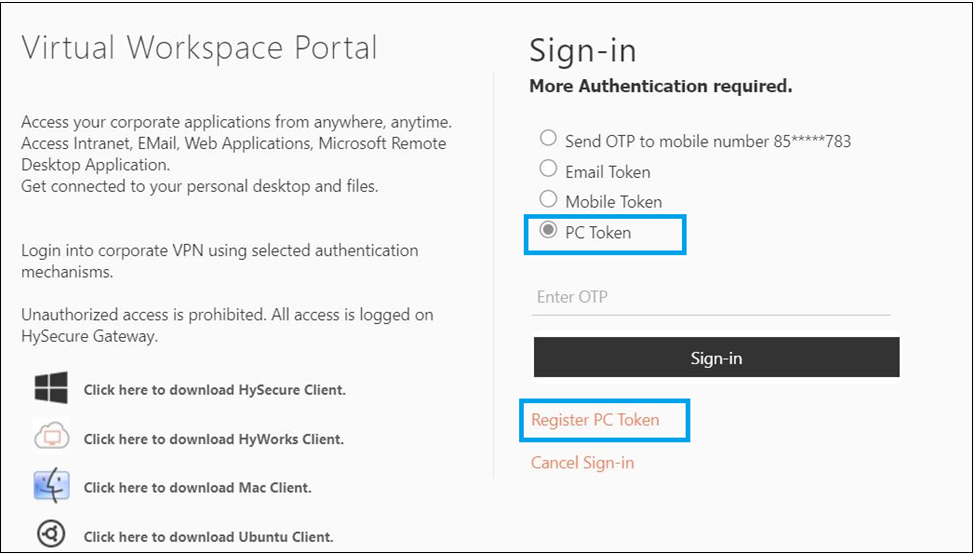This screenshot has width=975, height=554.
Task: Open the Register PC Token link
Action: click(595, 420)
